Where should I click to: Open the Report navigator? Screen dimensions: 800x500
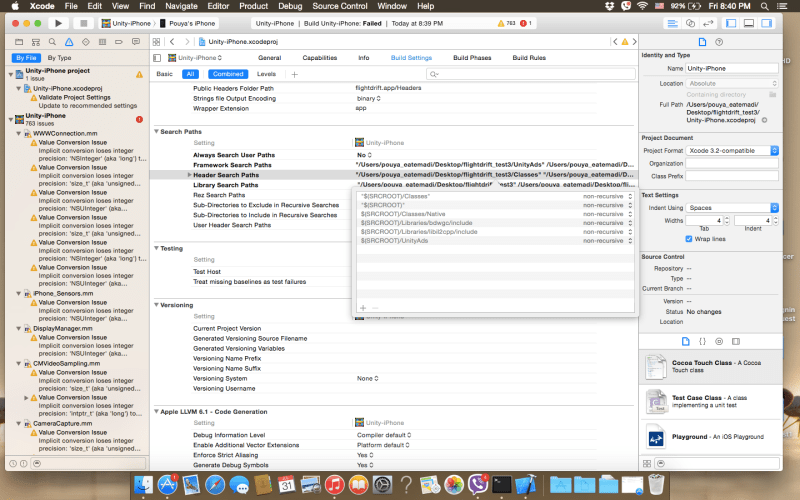tap(136, 42)
